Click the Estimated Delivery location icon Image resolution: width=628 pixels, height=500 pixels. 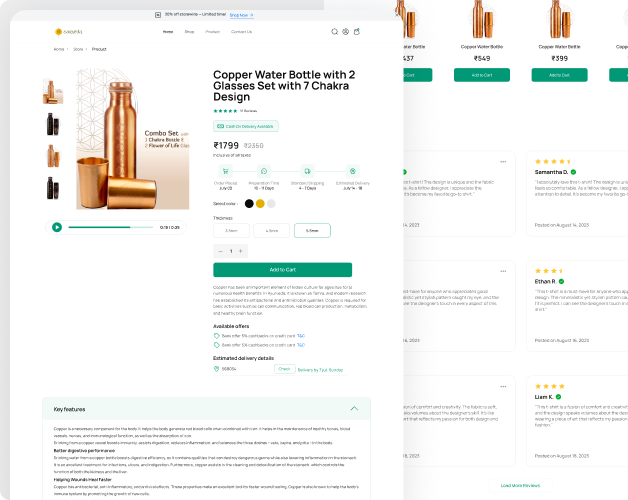(352, 171)
